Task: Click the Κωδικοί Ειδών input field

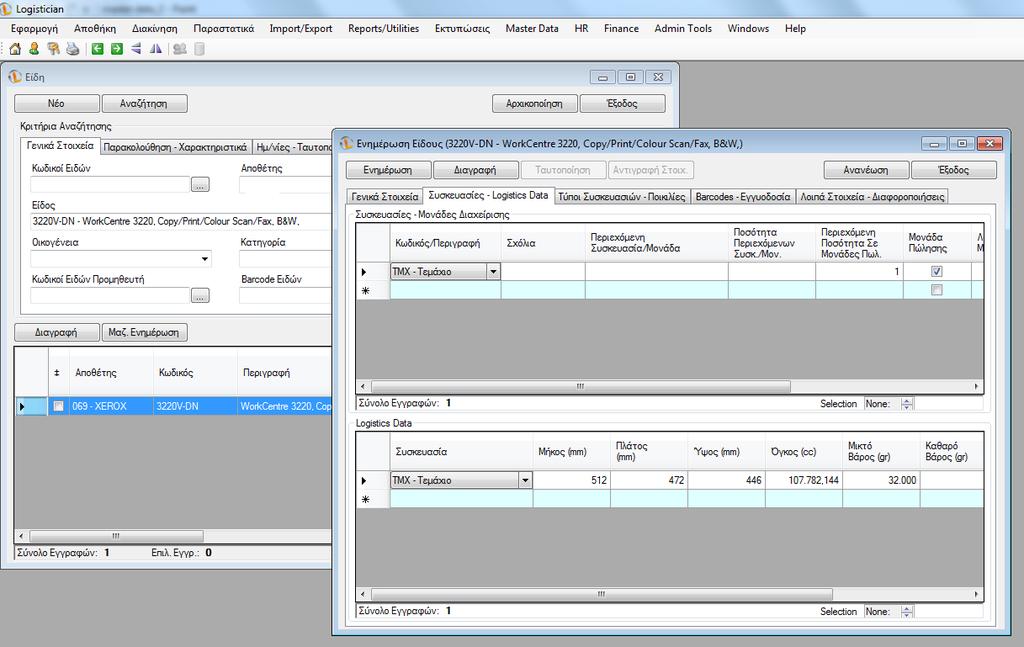Action: tap(110, 185)
